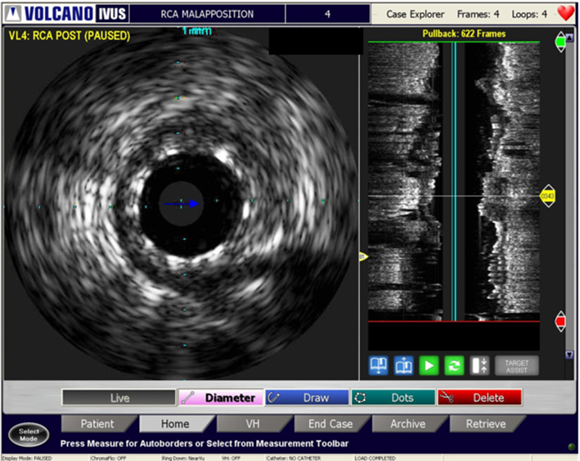Click the red heart icon
Viewport: 580px width, 461px height.
pos(566,13)
